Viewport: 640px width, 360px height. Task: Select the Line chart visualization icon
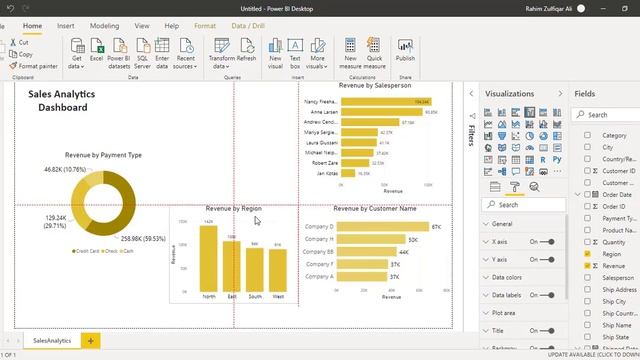click(x=488, y=124)
